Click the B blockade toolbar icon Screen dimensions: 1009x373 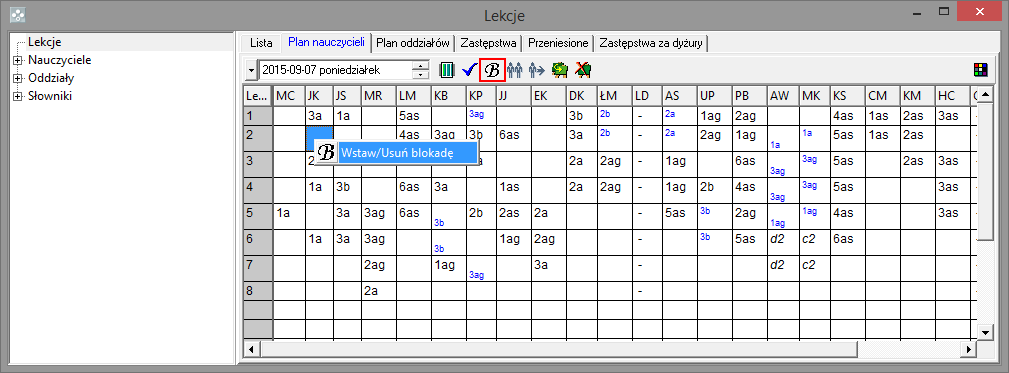point(492,69)
